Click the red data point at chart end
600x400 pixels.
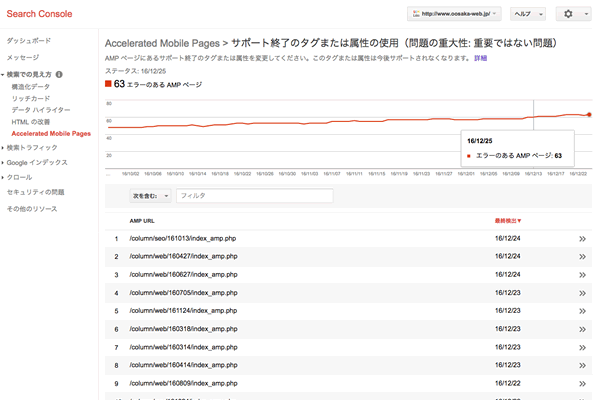(589, 114)
